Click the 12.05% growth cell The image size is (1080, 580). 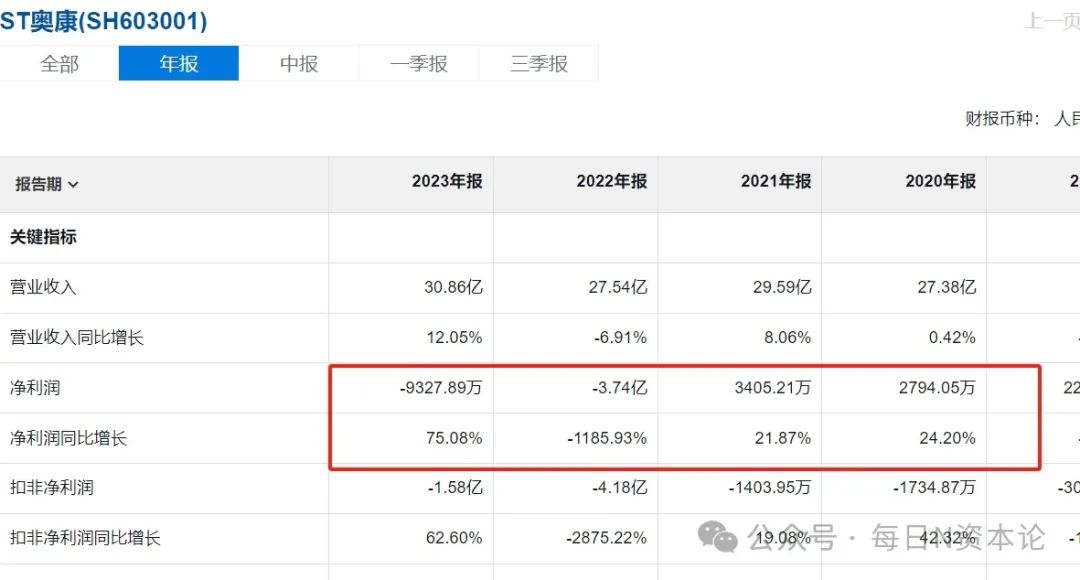click(455, 338)
